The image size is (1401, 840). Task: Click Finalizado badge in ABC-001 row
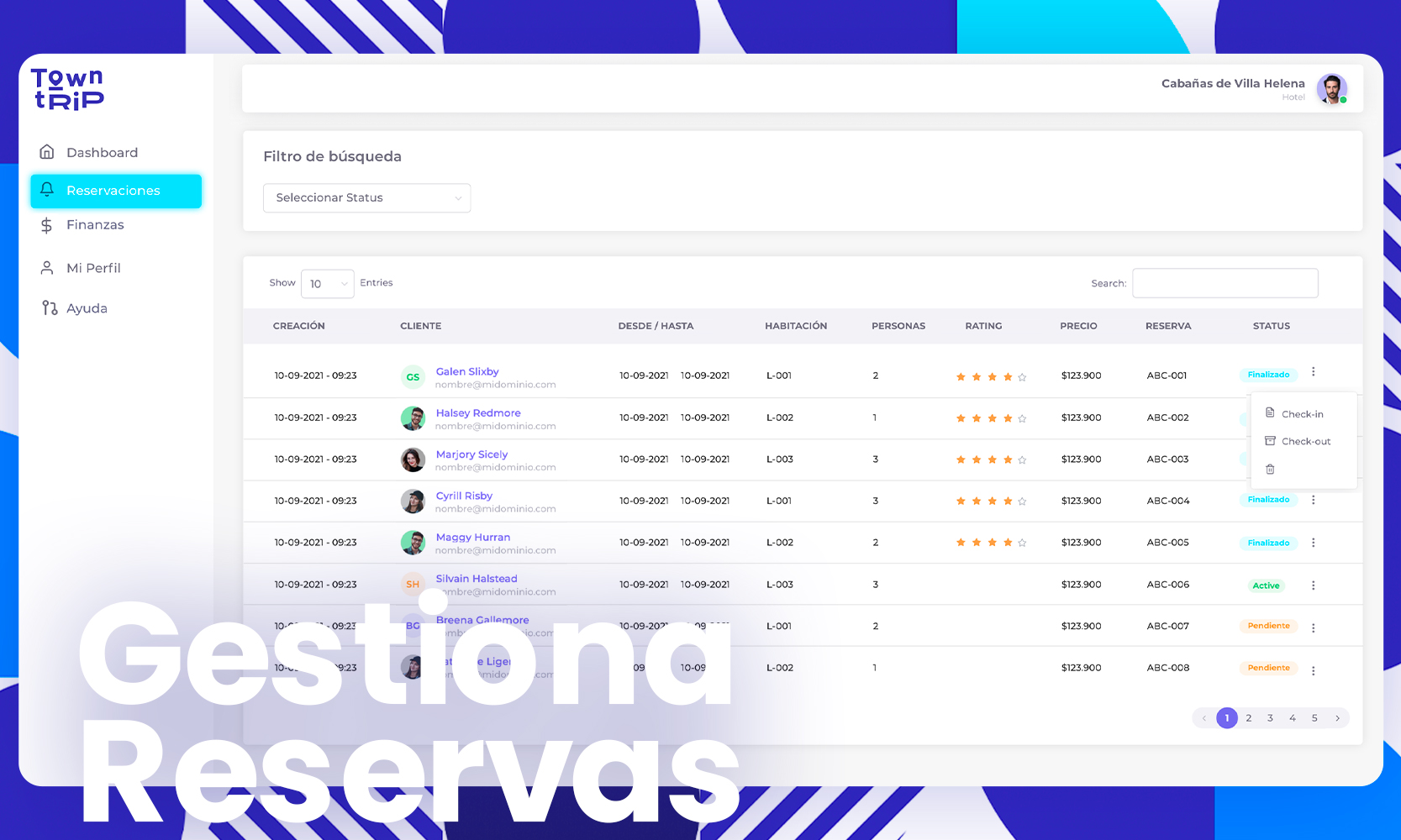tap(1268, 375)
